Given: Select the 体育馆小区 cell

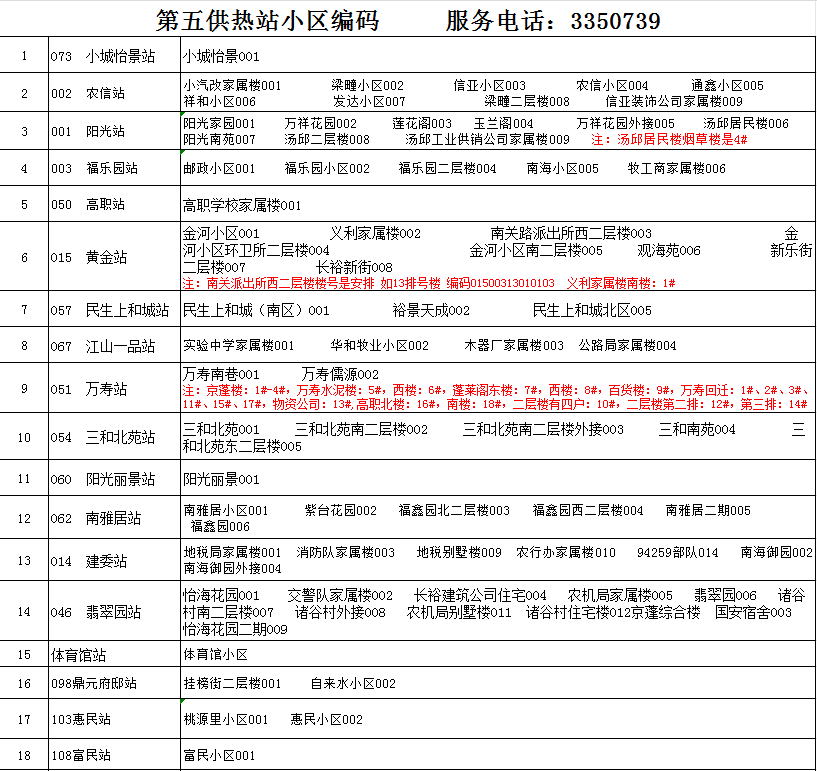Looking at the screenshot, I should click(215, 655).
